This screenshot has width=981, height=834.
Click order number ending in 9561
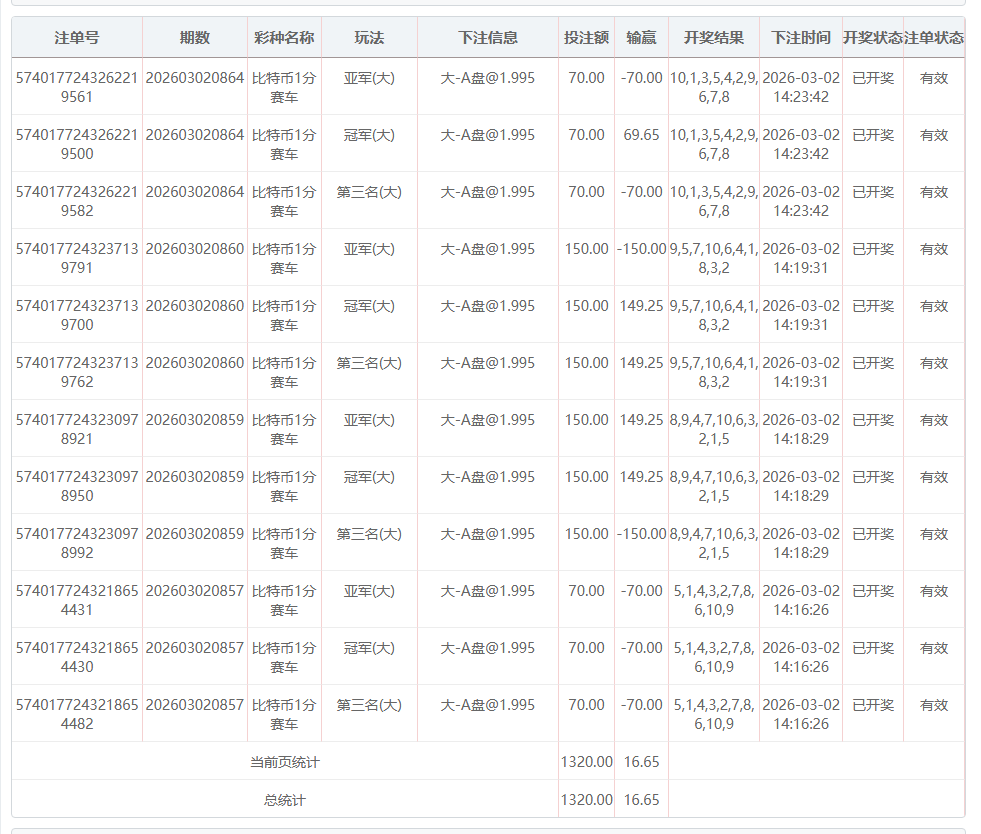[x=77, y=87]
